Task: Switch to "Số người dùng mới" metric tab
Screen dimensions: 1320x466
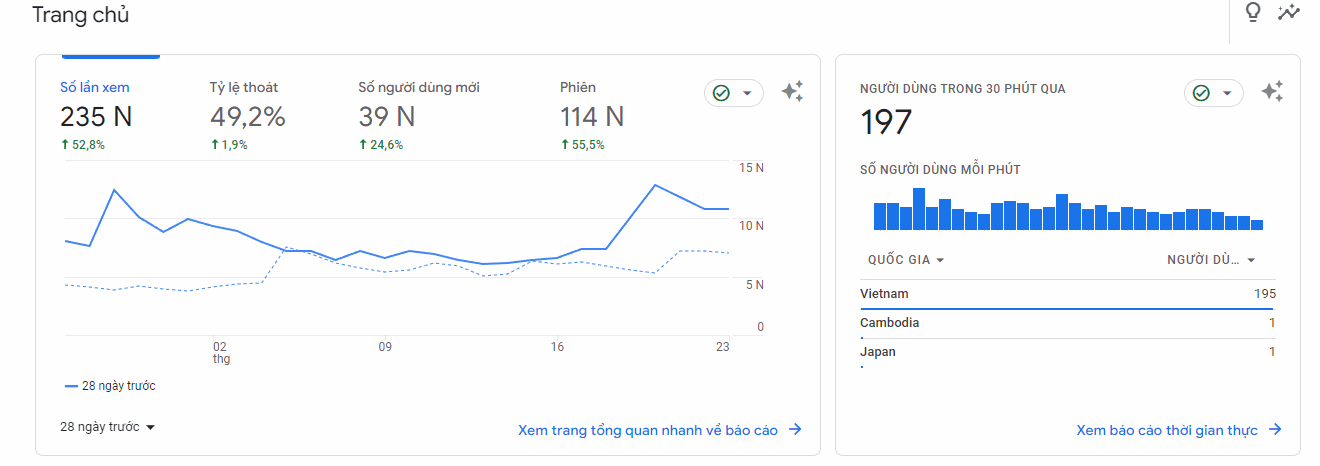Action: (418, 115)
